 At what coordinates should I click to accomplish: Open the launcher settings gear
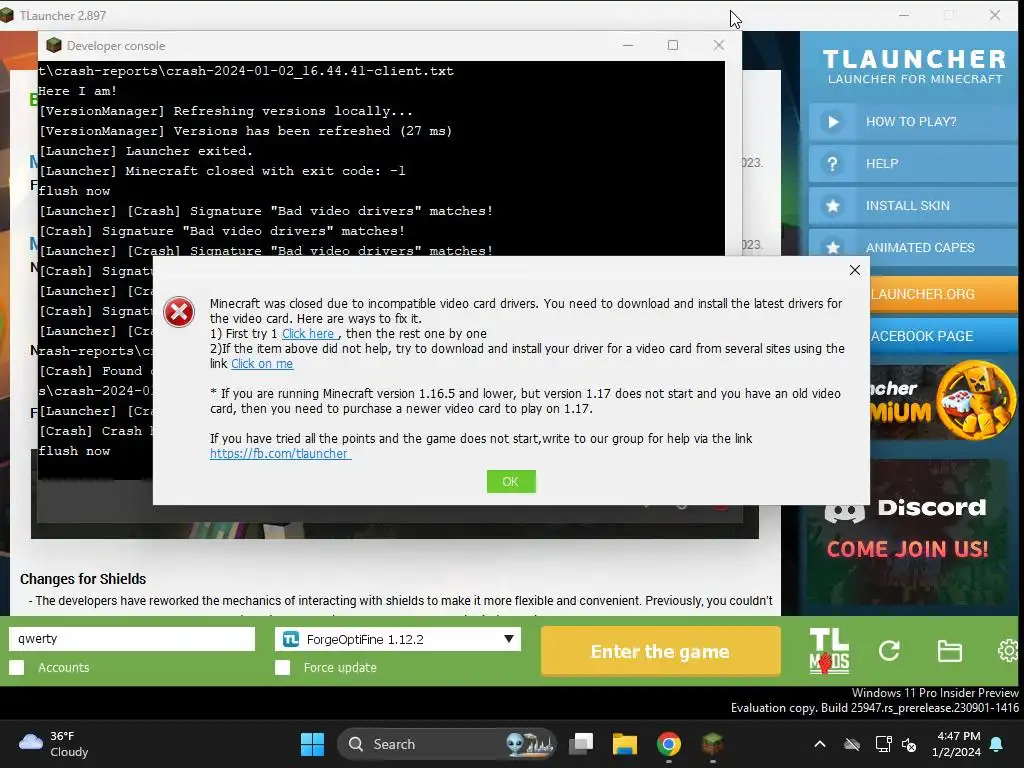pyautogui.click(x=1010, y=650)
